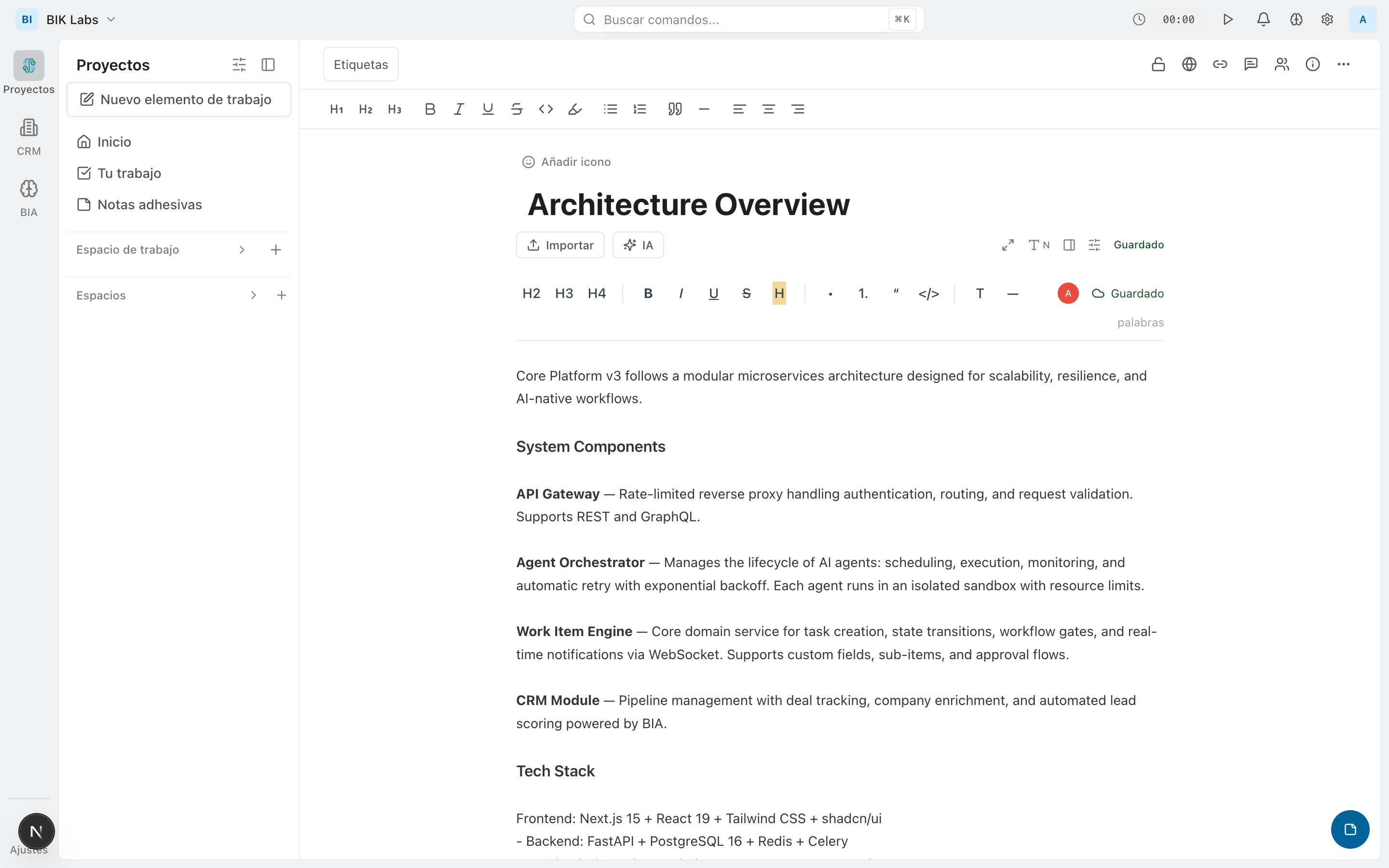
Task: Open the comments panel icon
Action: (x=1251, y=64)
